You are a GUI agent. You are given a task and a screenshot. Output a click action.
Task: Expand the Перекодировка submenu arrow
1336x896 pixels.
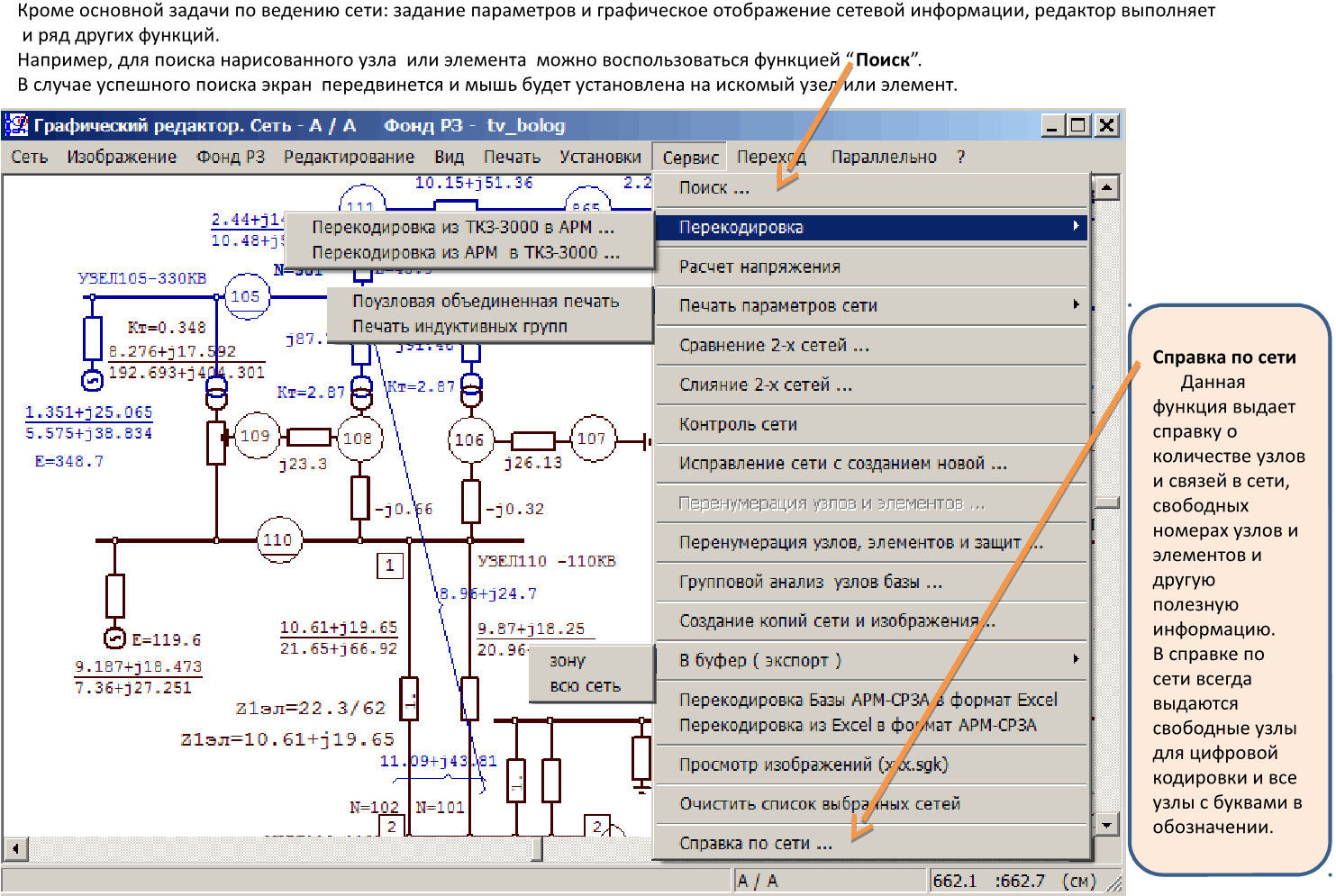[1075, 227]
